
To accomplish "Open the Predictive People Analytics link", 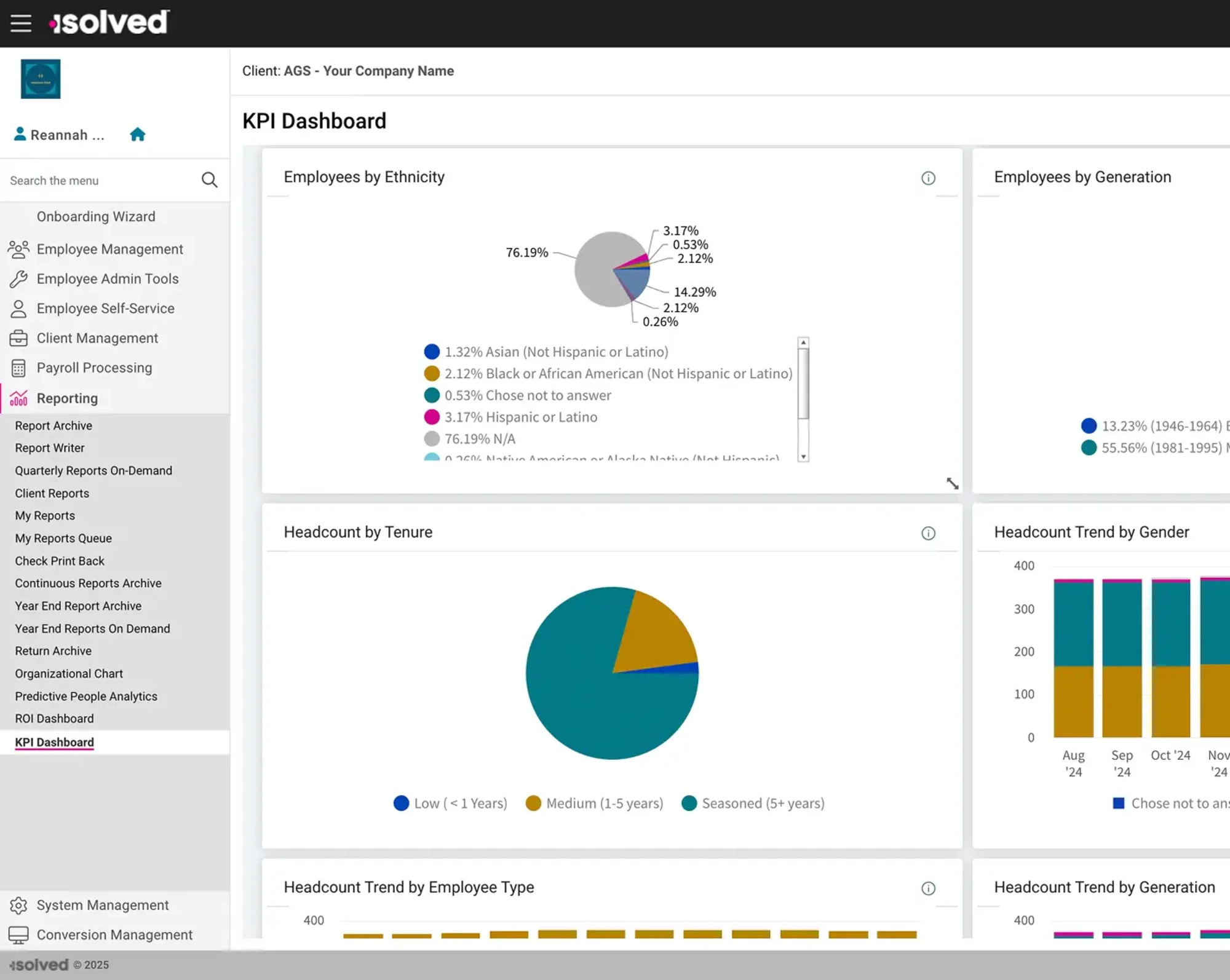I will (x=86, y=696).
